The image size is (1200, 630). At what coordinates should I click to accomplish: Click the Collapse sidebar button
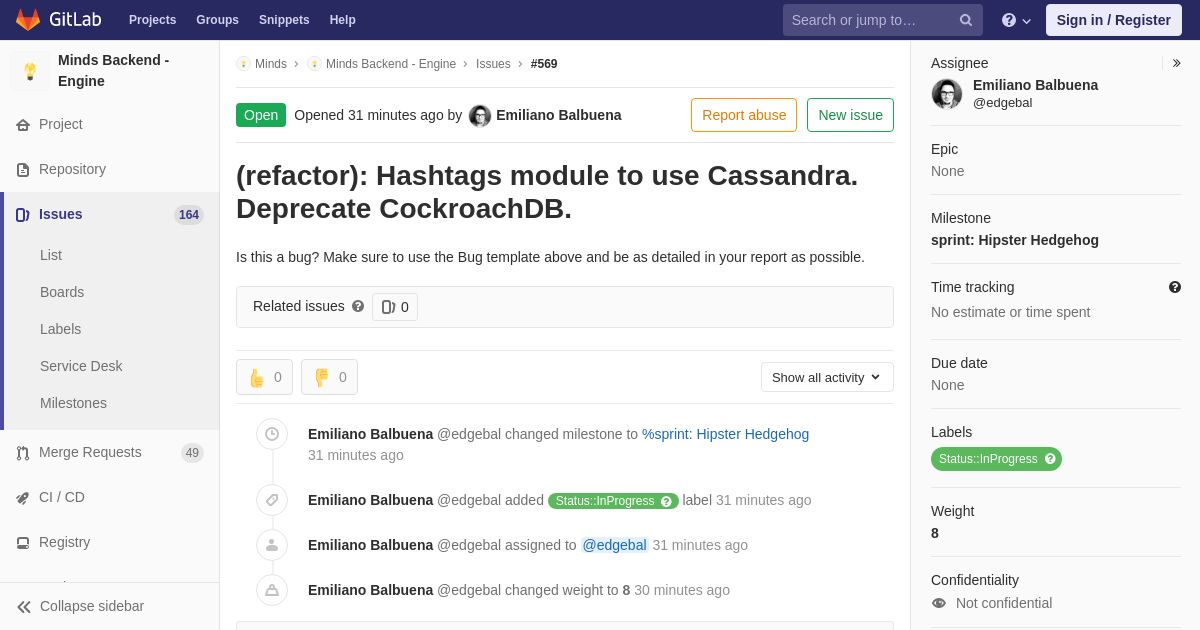110,606
